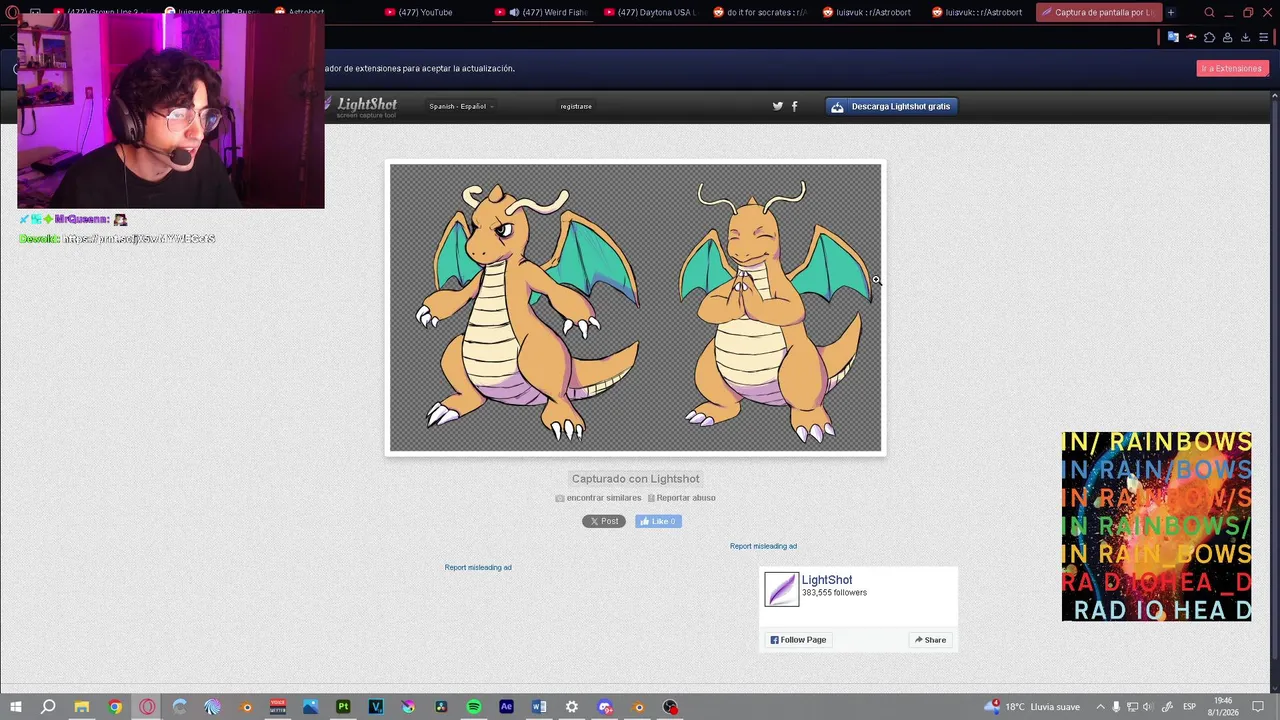Click the LightShot logo in page header
1280x720 pixels.
(360, 106)
